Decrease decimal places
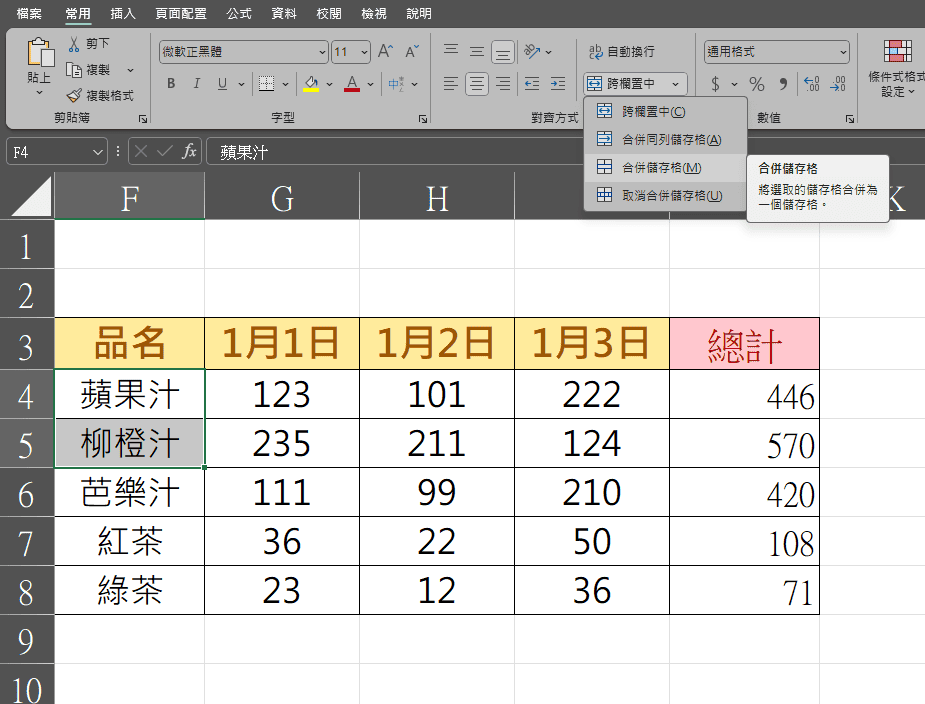This screenshot has width=925, height=704. point(838,84)
